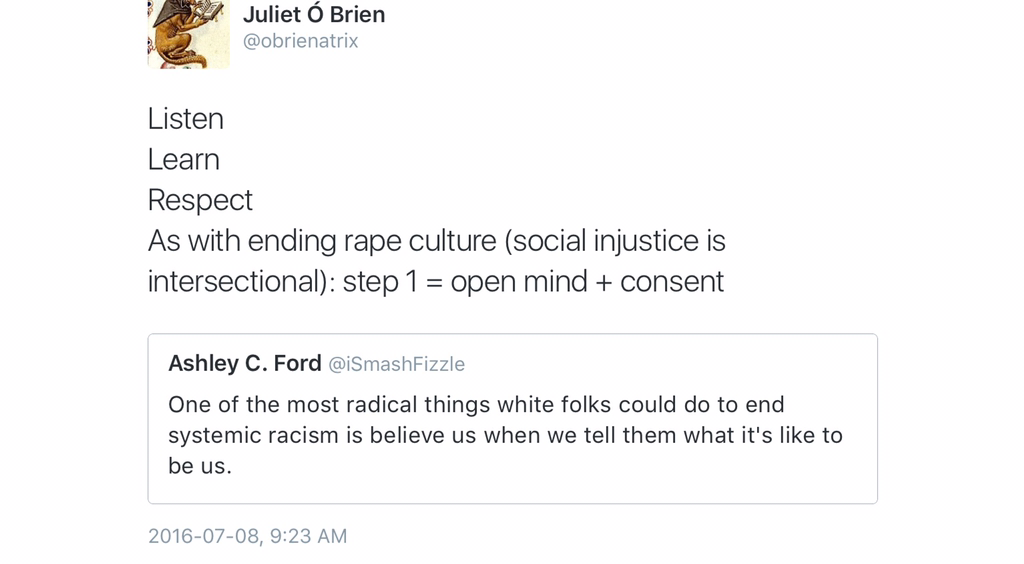Click the "As with ending rape culture" line
1024x564 pixels.
click(x=322, y=241)
